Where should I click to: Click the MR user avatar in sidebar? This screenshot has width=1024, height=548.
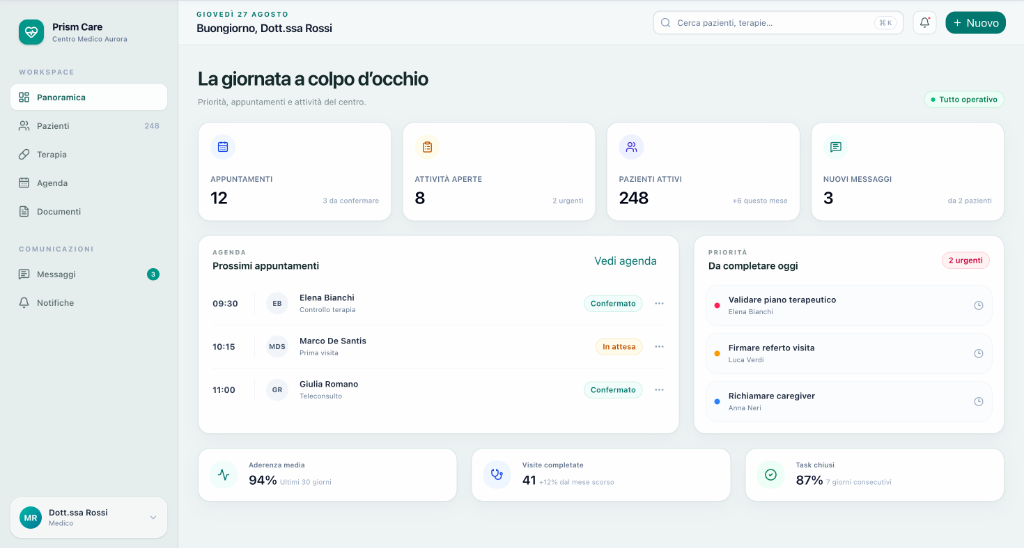point(31,517)
